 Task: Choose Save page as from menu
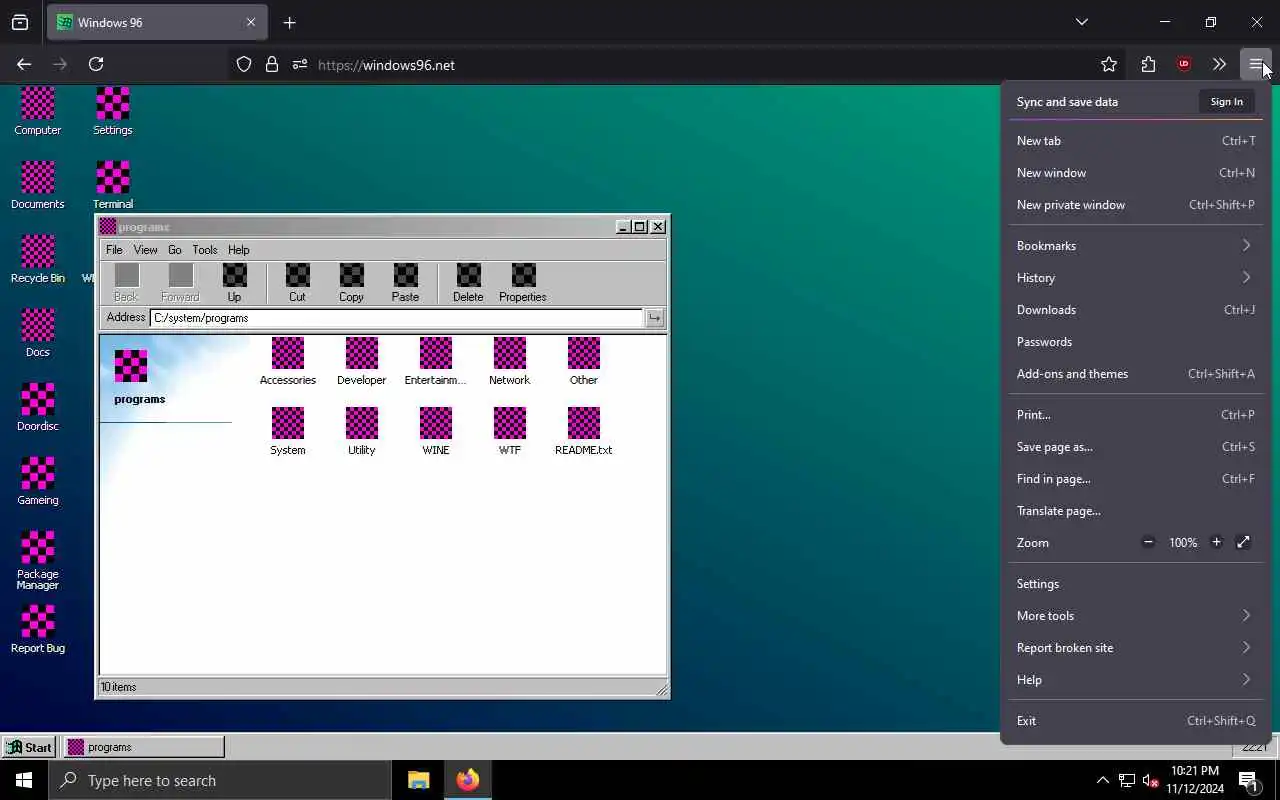tap(1136, 447)
